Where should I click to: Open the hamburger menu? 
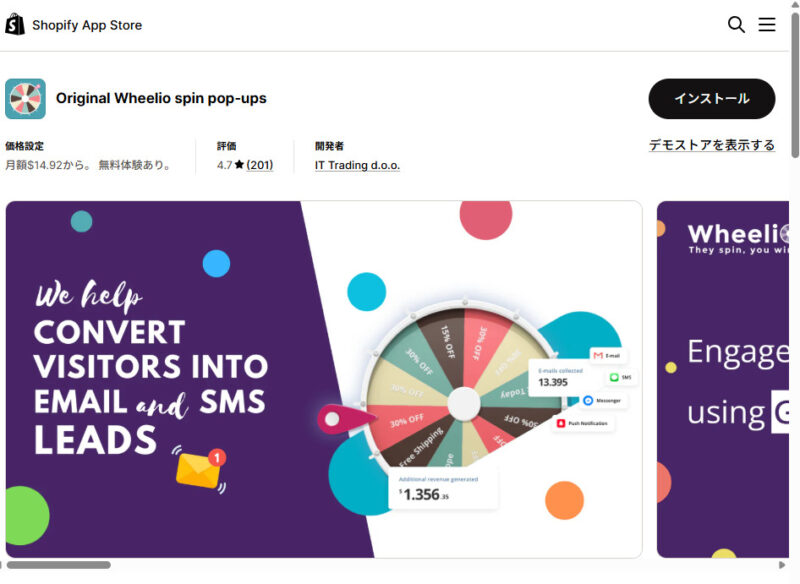[x=767, y=25]
